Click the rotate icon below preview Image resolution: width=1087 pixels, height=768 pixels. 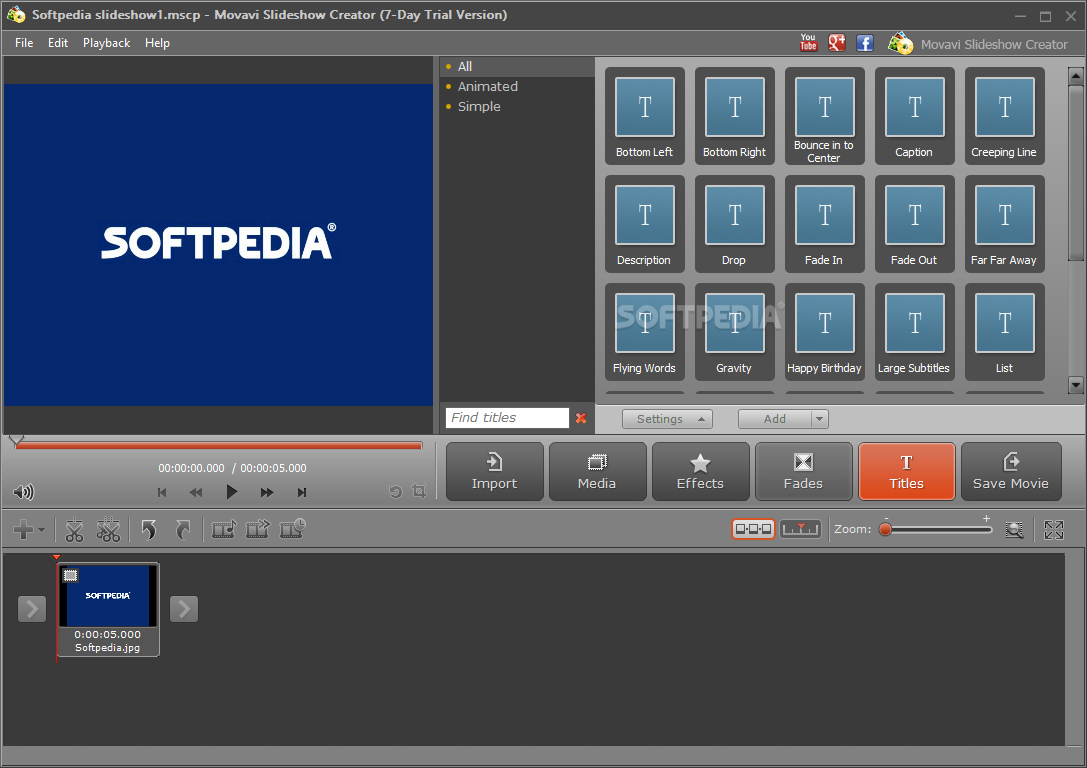pyautogui.click(x=396, y=491)
